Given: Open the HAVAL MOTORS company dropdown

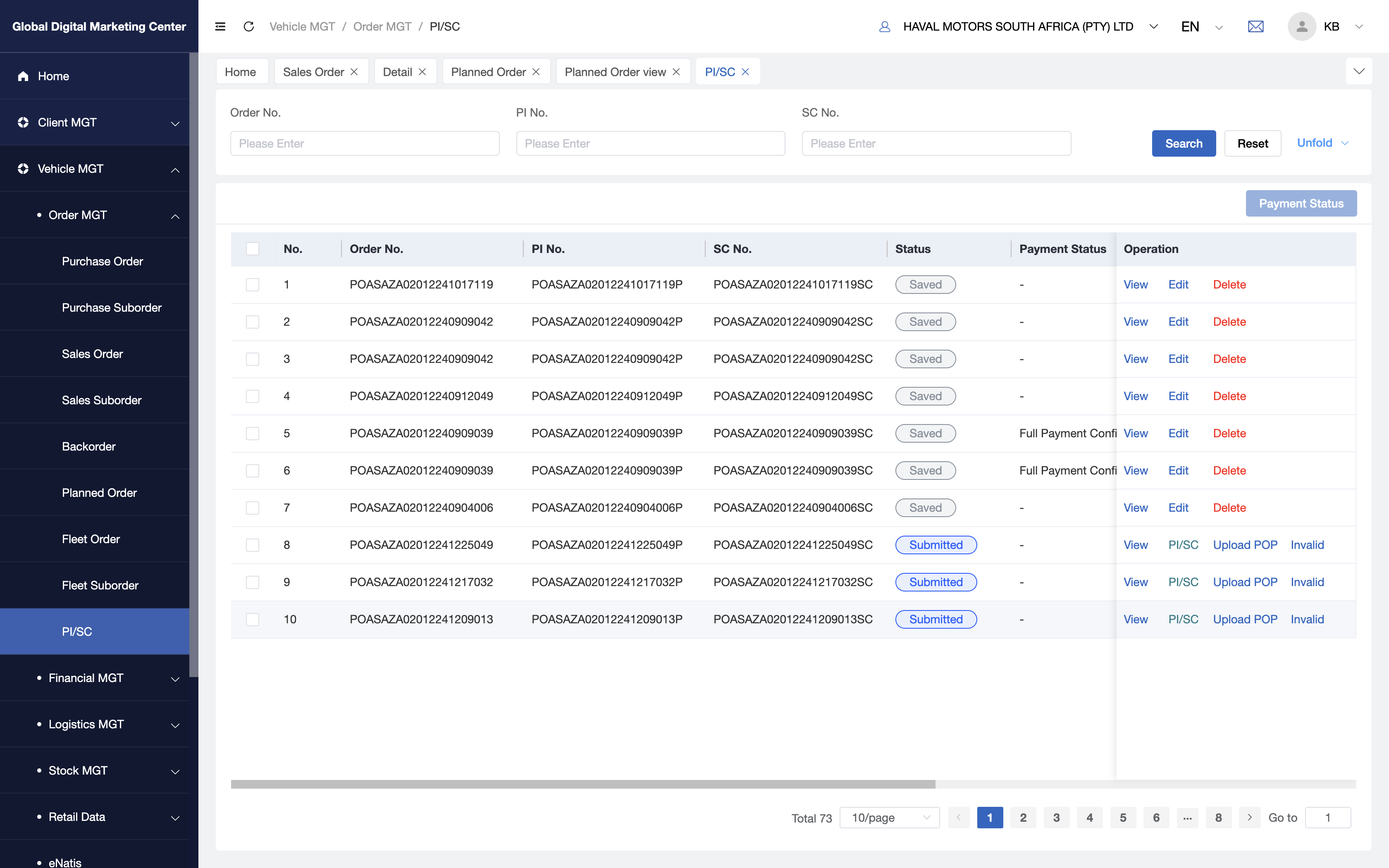Looking at the screenshot, I should point(1154,26).
